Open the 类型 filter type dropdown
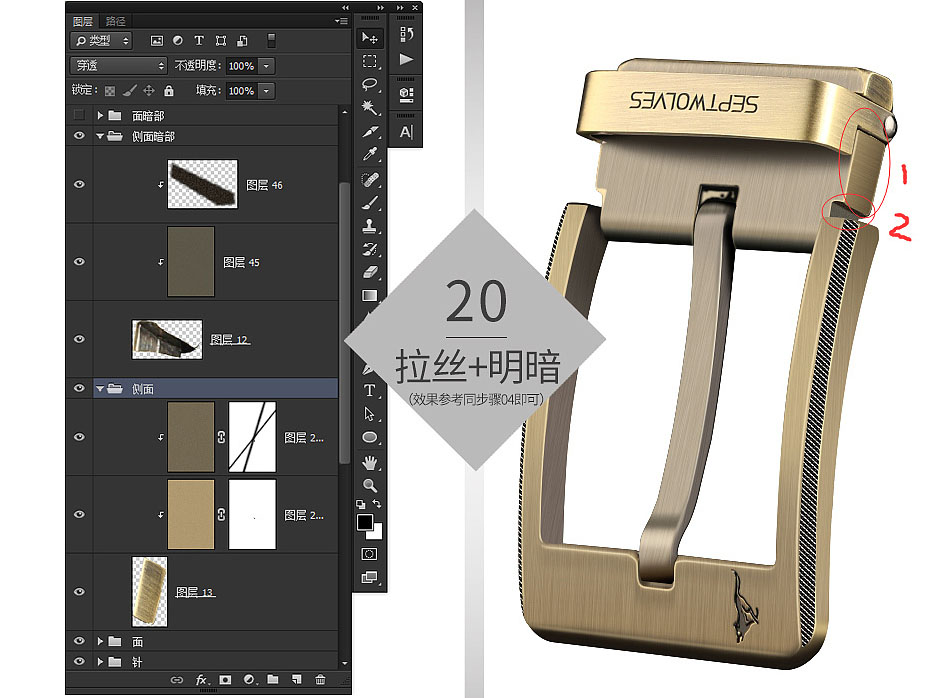The image size is (948, 698). (x=101, y=41)
